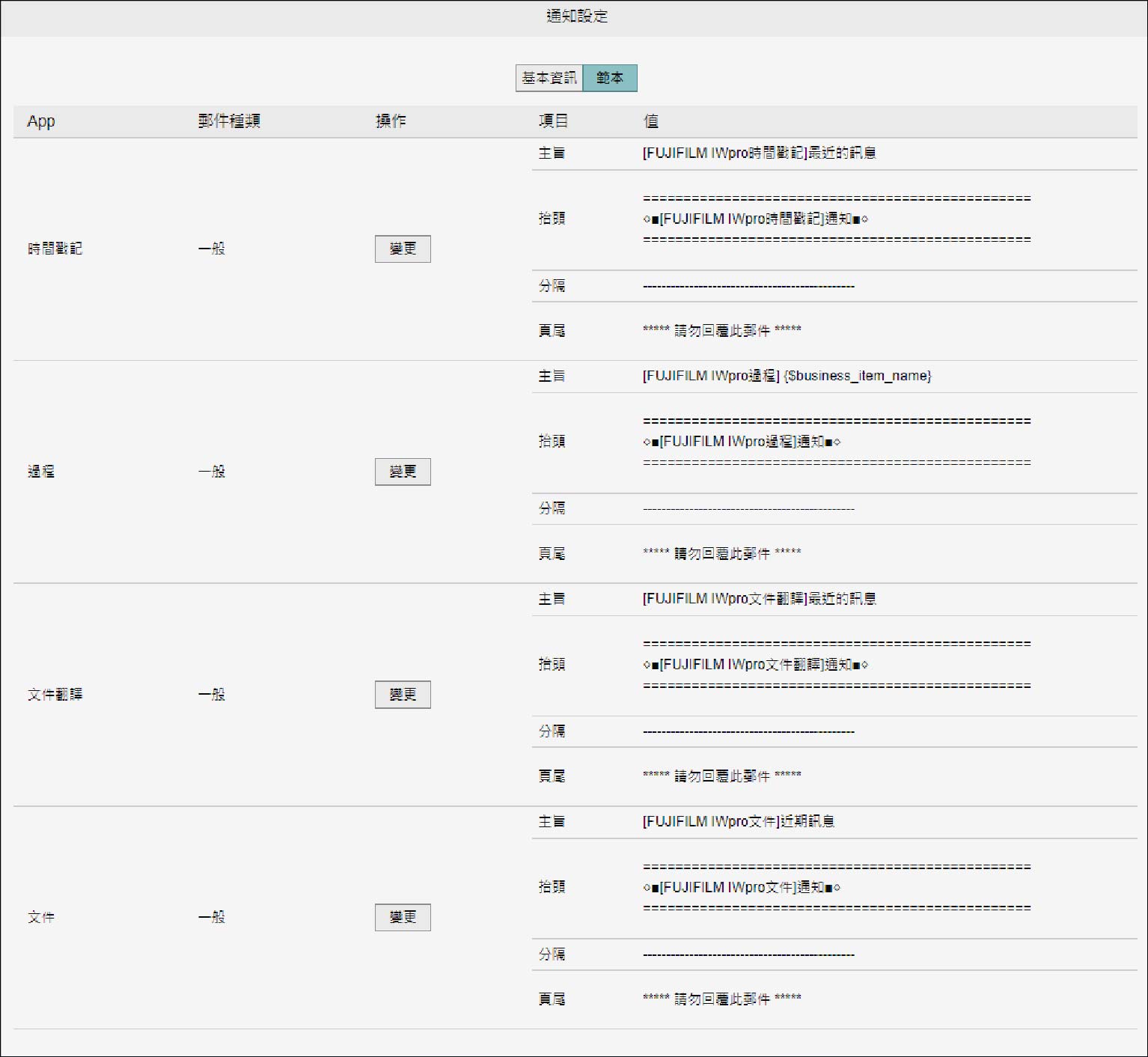Screen dimensions: 1148x1057
Task: Click the 通知設定 page title
Action: pos(576,16)
